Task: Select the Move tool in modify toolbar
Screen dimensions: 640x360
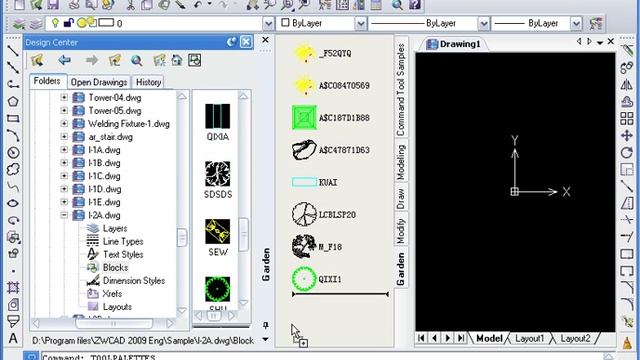Action: point(627,135)
